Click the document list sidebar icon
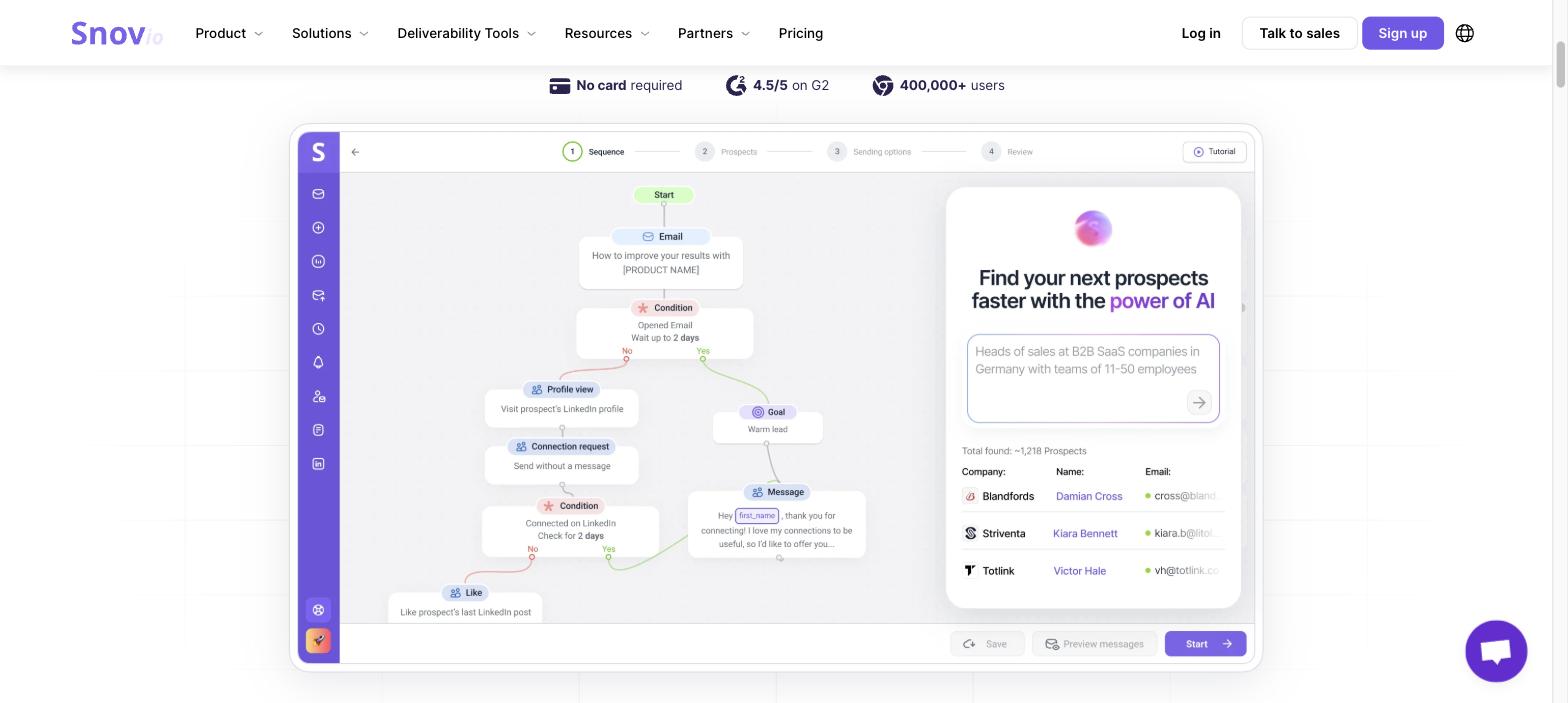 pos(318,430)
